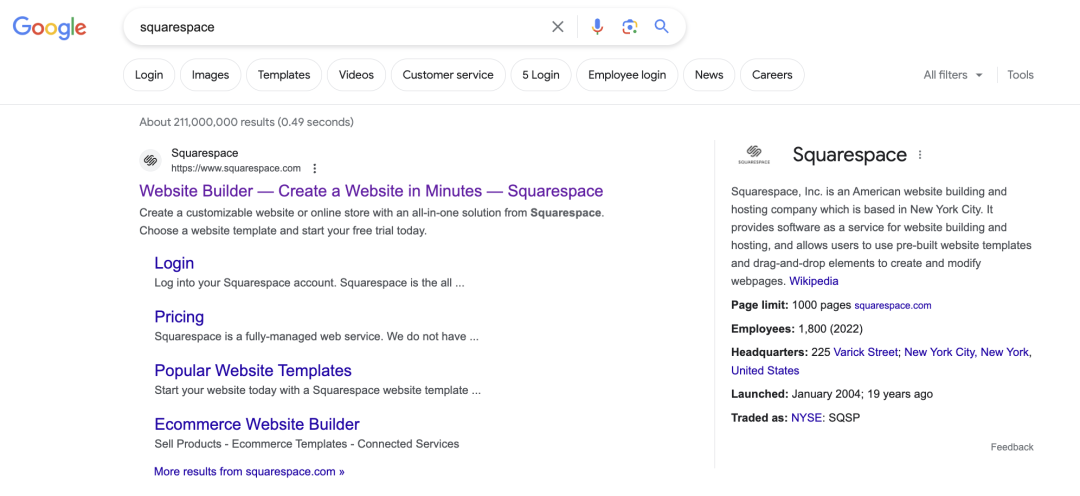Image resolution: width=1080 pixels, height=496 pixels.
Task: Expand the All filters dropdown
Action: (952, 75)
